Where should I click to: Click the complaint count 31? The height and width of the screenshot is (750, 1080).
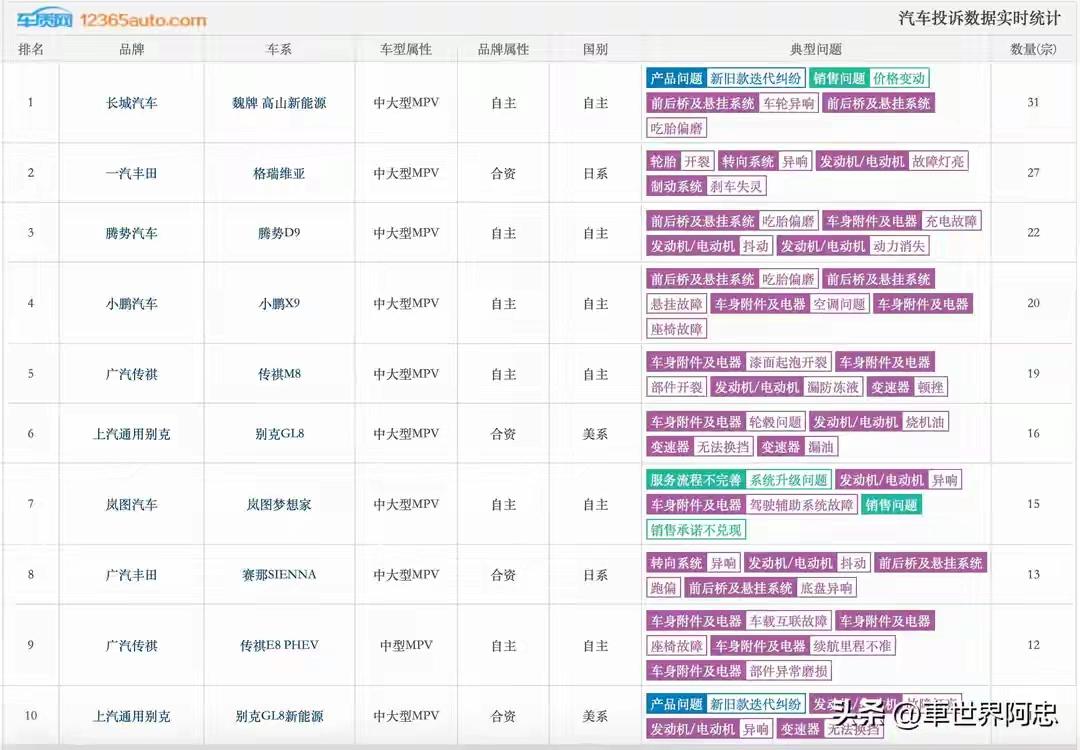pos(1033,102)
